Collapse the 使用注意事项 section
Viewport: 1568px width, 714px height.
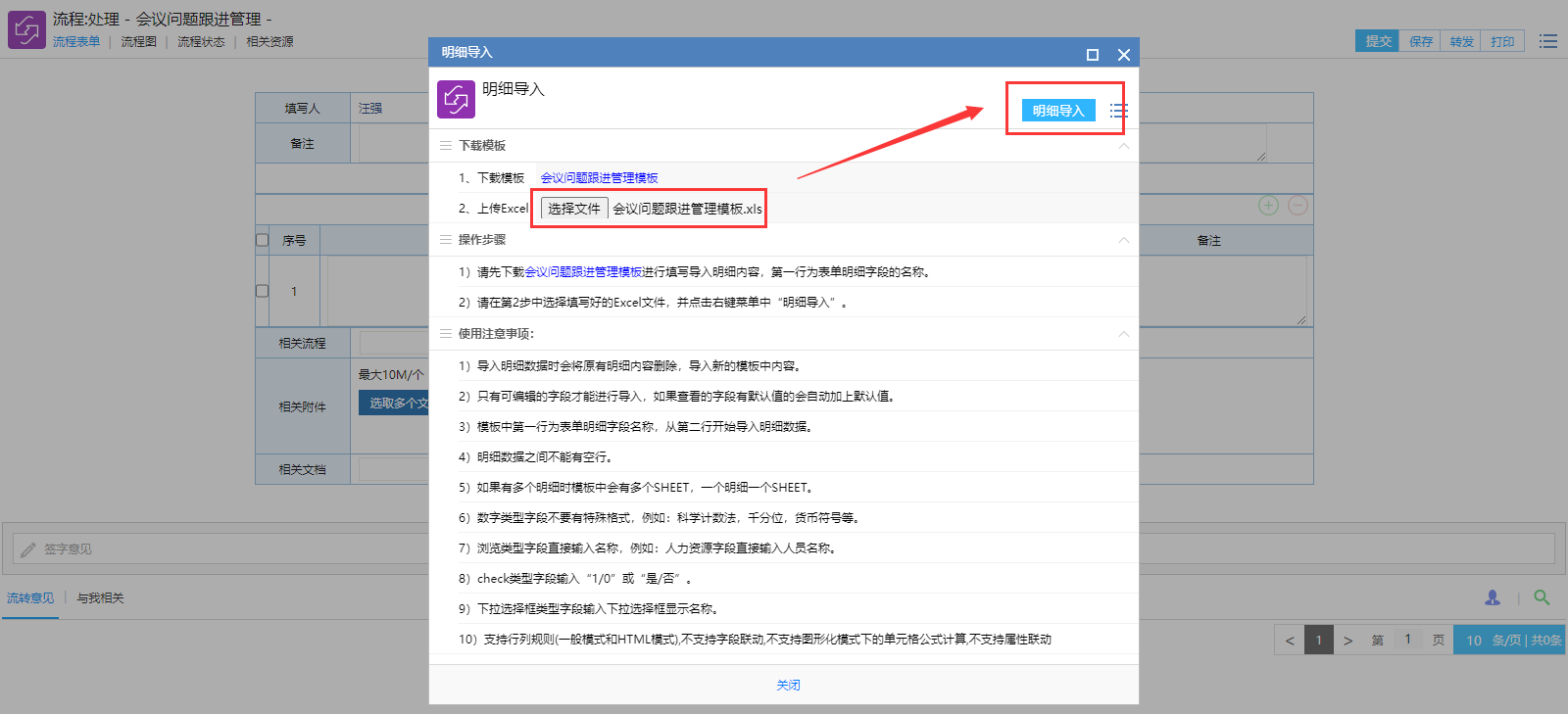click(1124, 334)
